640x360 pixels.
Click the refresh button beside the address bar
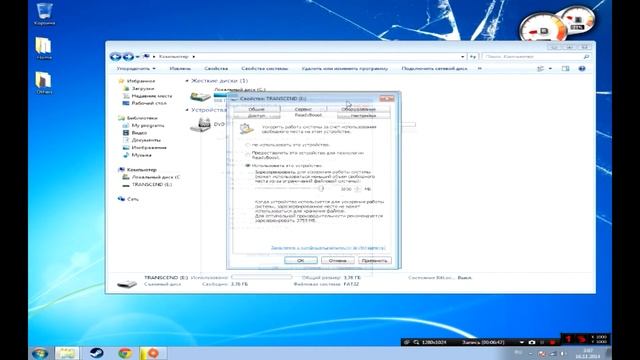point(473,57)
